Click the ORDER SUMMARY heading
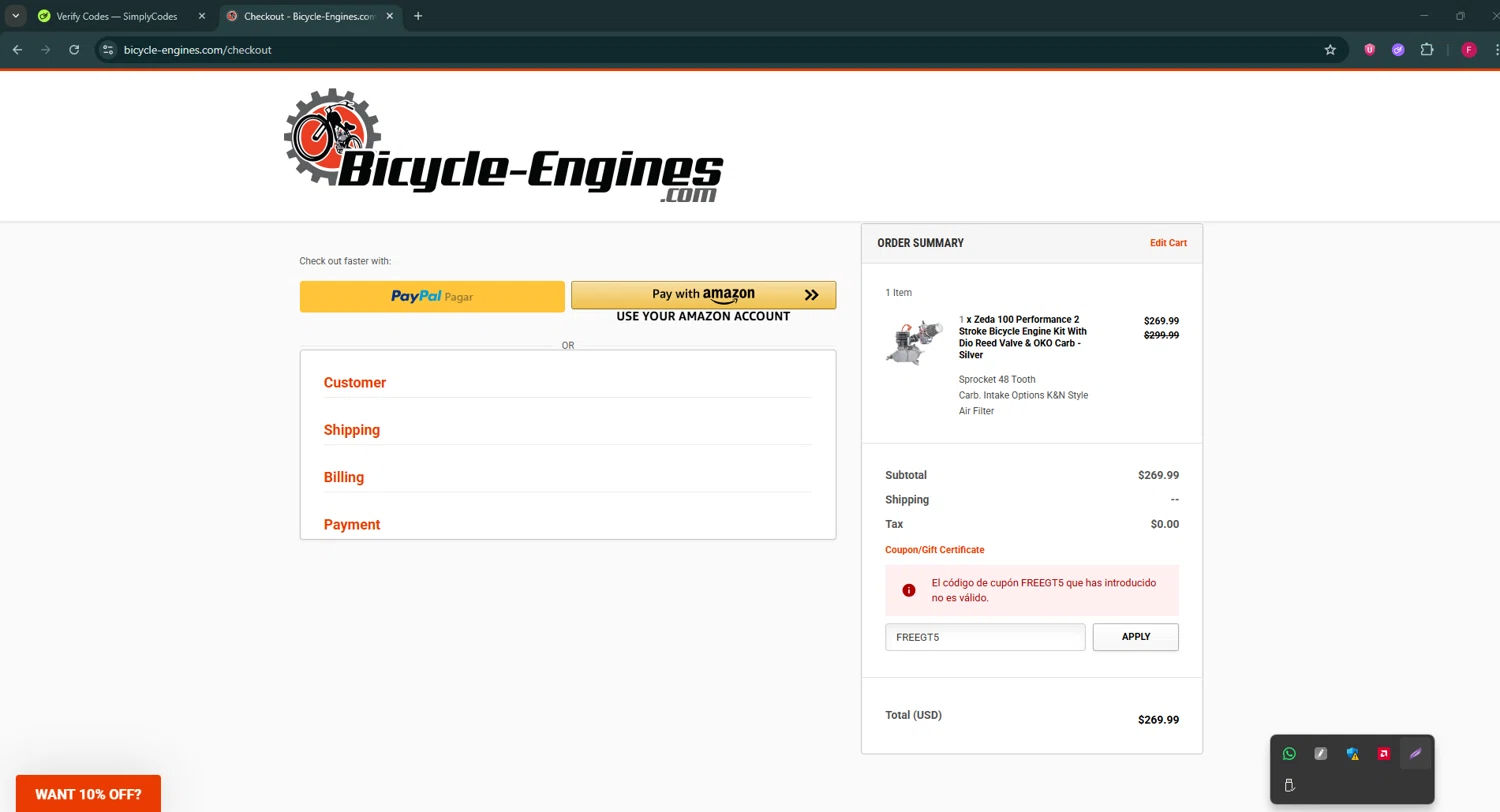1500x812 pixels. (920, 243)
